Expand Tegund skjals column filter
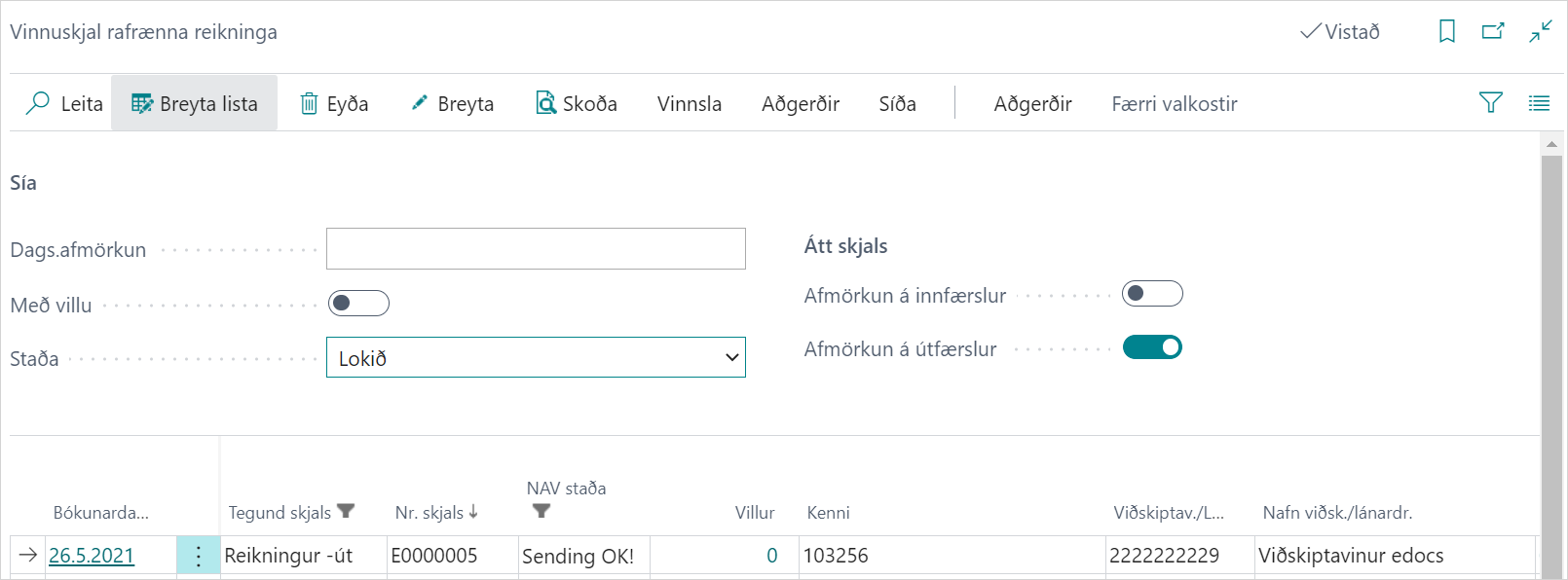1568x580 pixels. point(346,511)
